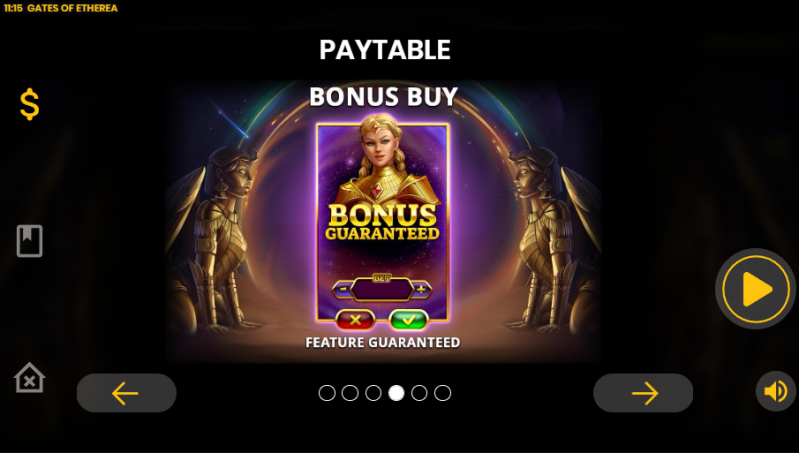Click the bet amount display field

[x=382, y=289]
